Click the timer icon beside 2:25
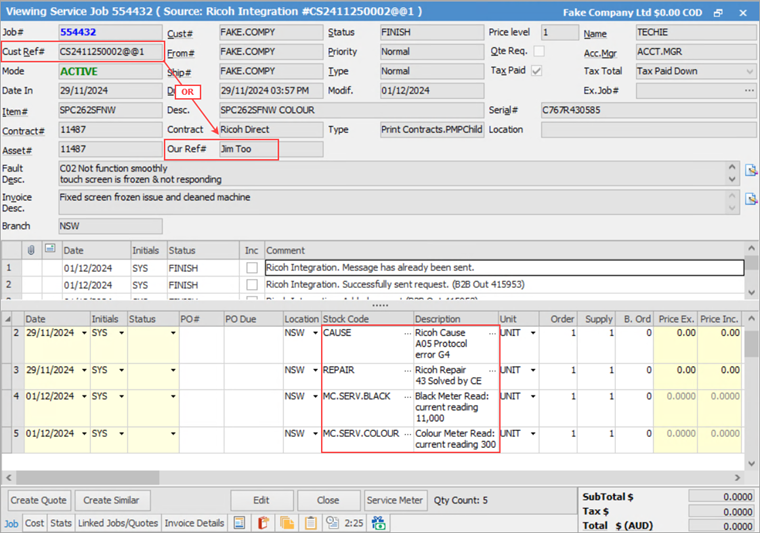The height and width of the screenshot is (533, 760). (x=330, y=522)
